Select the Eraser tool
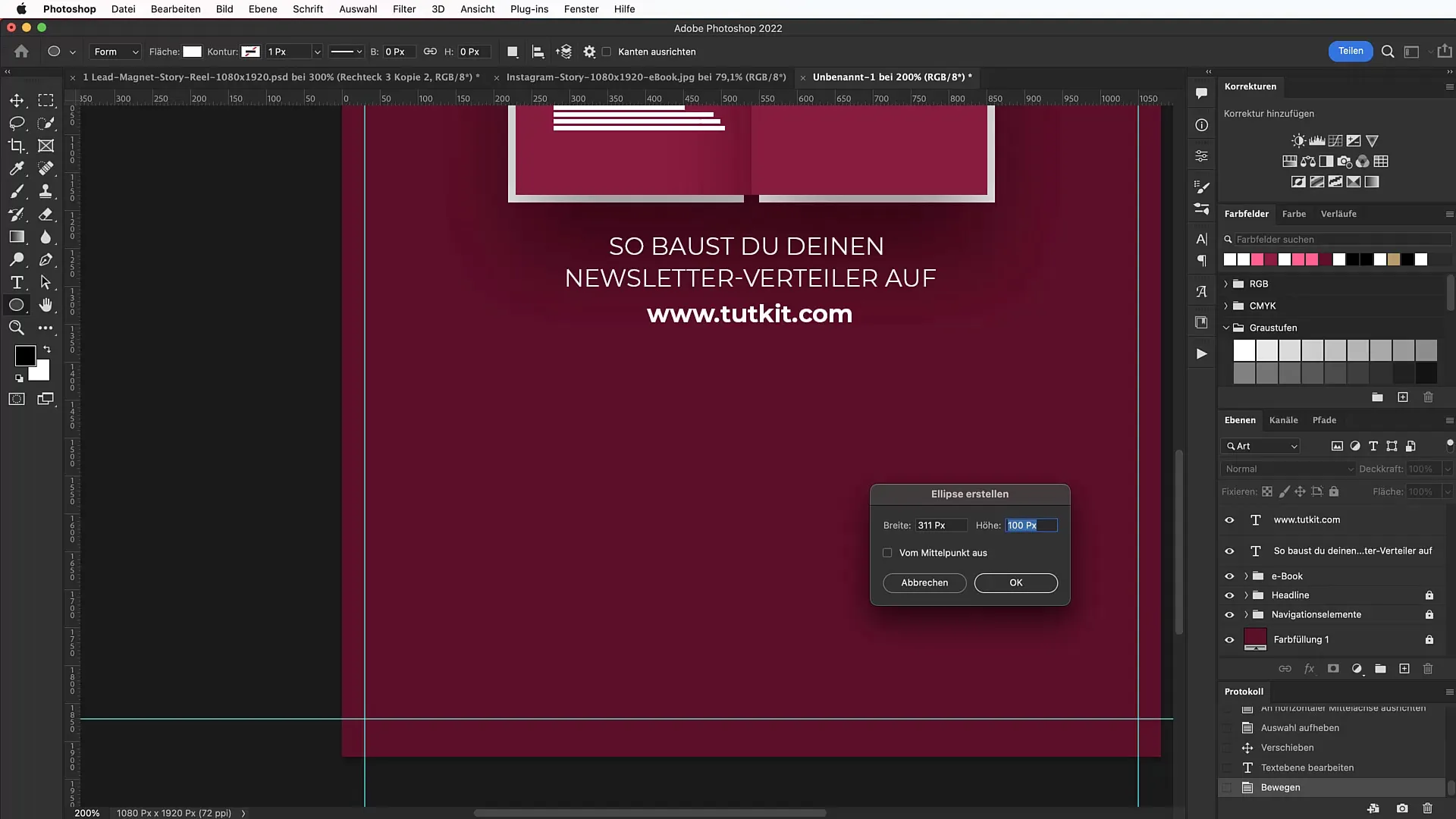The width and height of the screenshot is (1456, 819). (46, 214)
